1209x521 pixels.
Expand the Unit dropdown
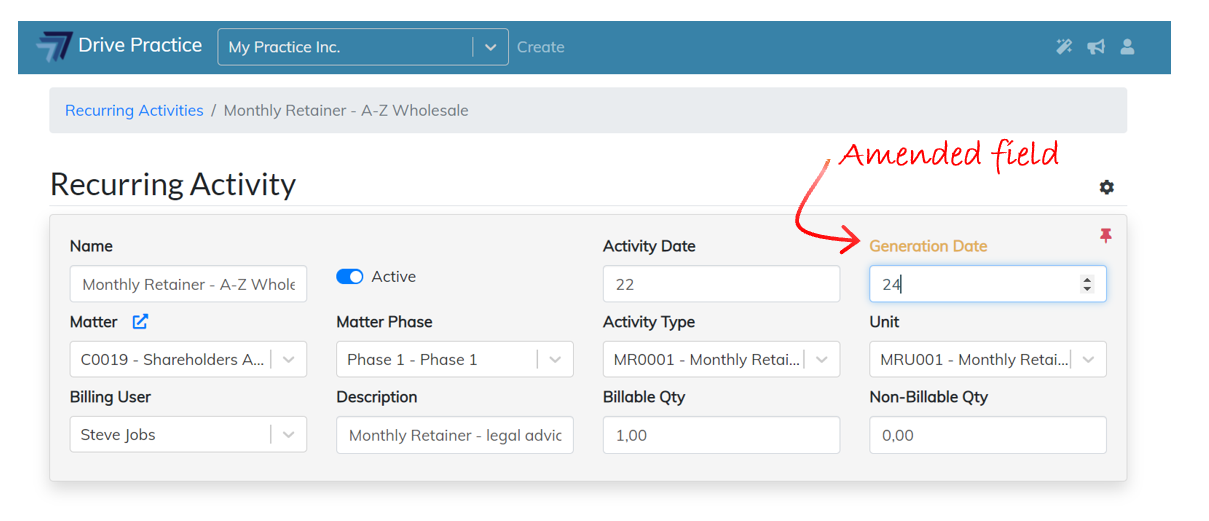(1089, 360)
